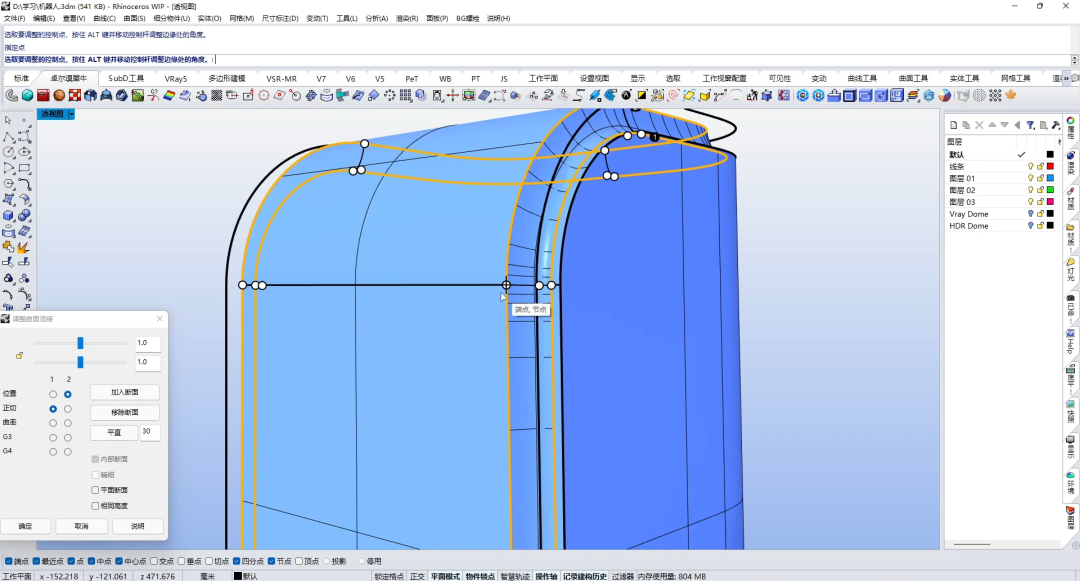Click the 移除断面 button
The image size is (1080, 581).
point(125,412)
